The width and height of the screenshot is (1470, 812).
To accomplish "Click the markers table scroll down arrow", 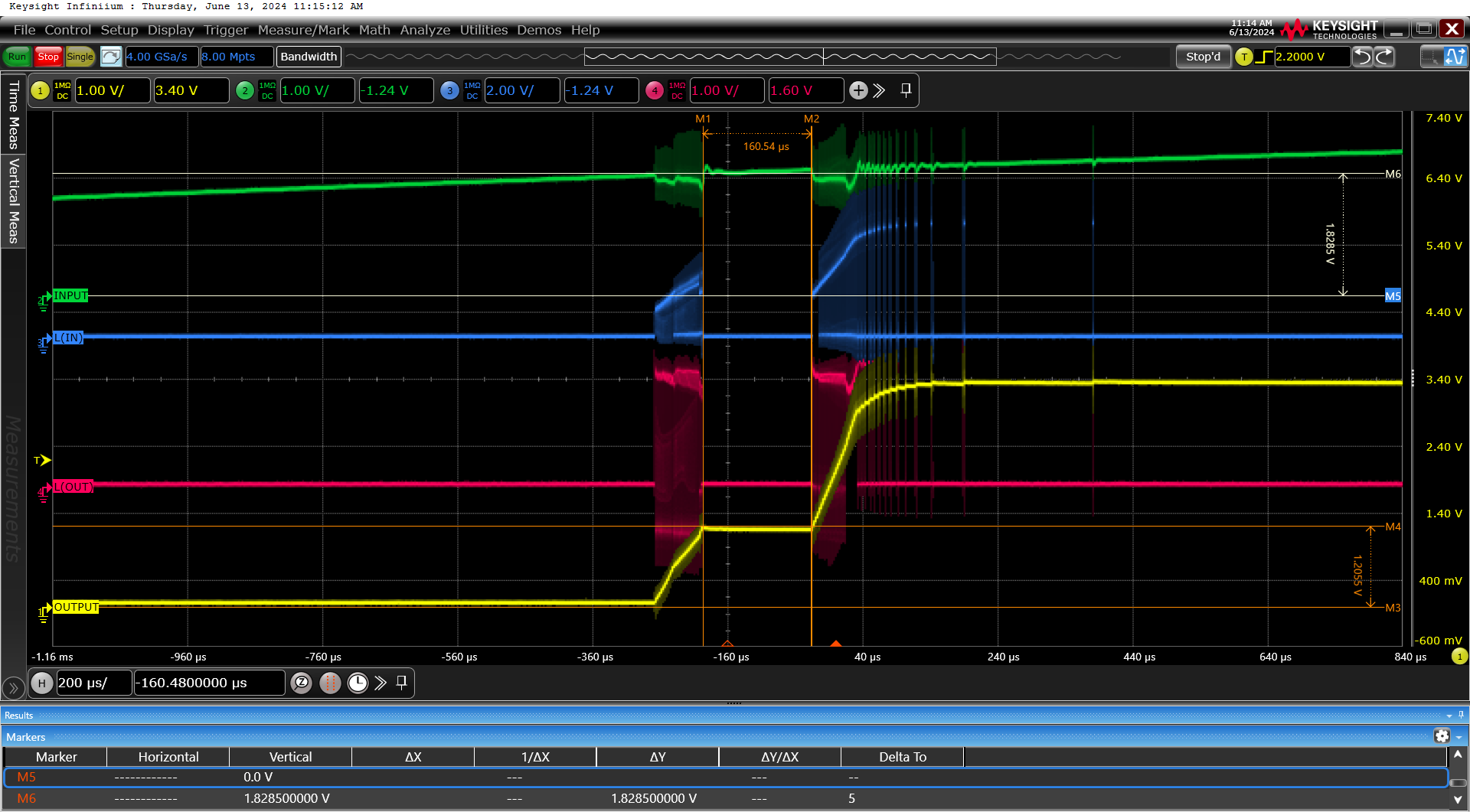I will 1458,800.
